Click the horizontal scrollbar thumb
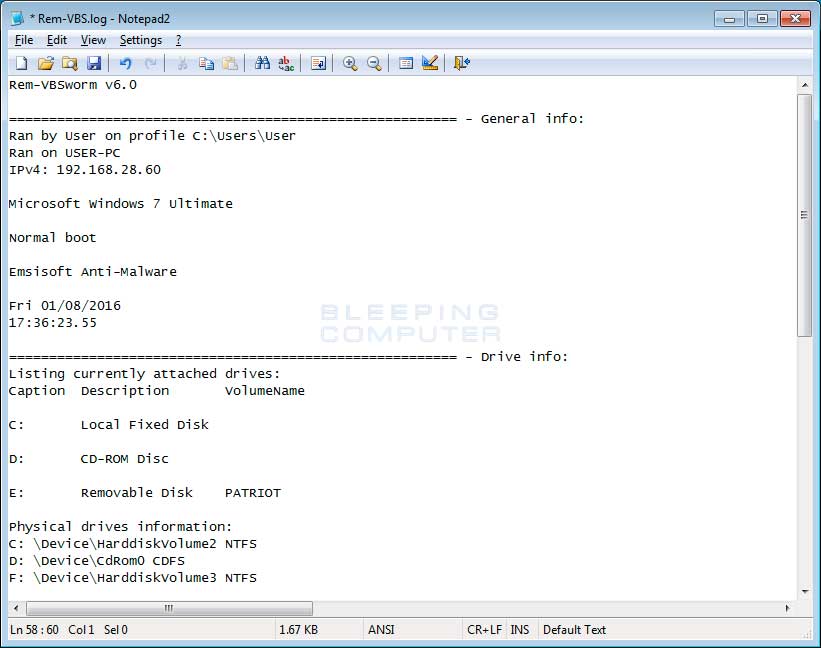This screenshot has width=821, height=648. tap(169, 608)
